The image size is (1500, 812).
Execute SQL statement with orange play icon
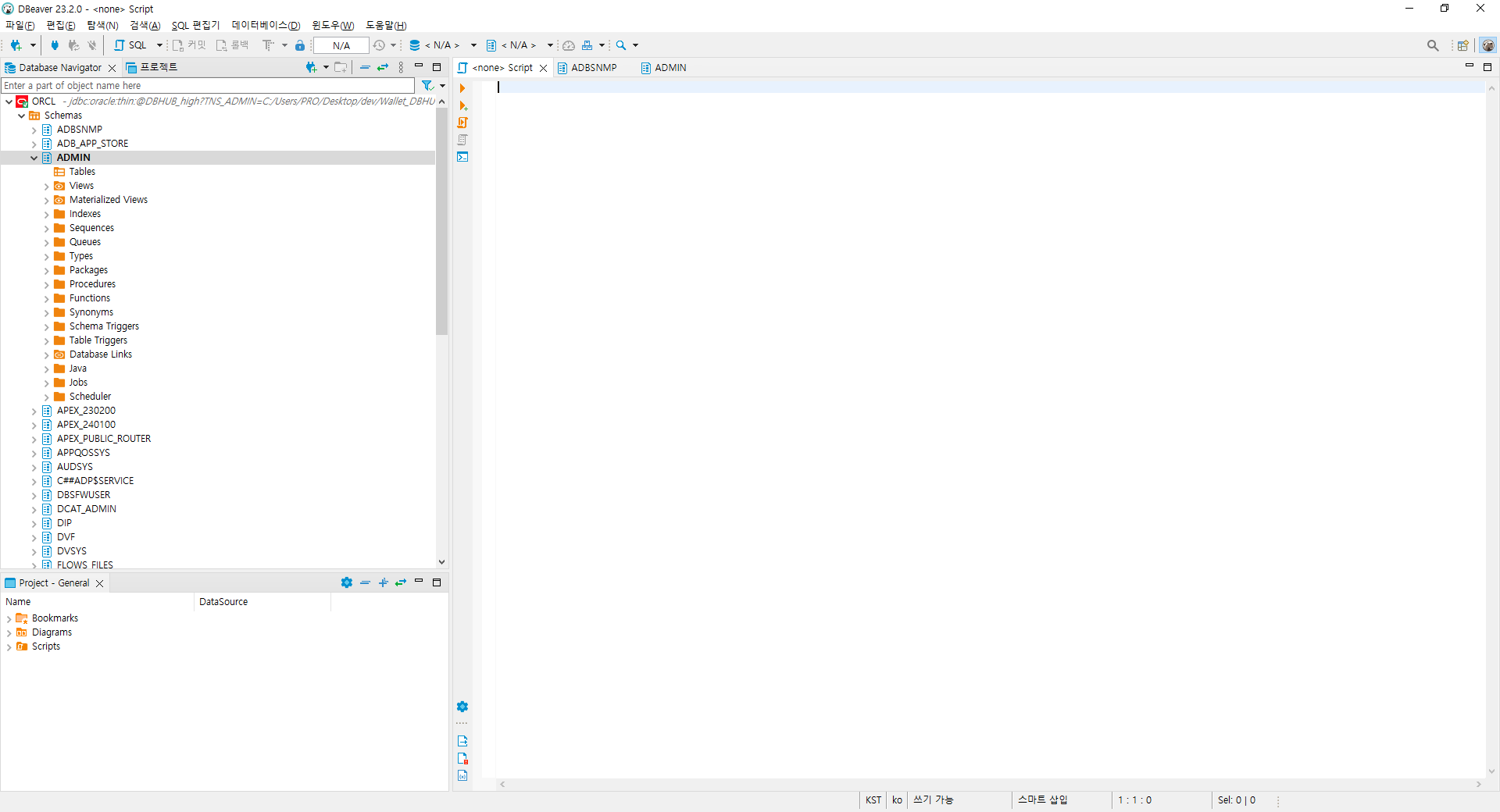462,88
